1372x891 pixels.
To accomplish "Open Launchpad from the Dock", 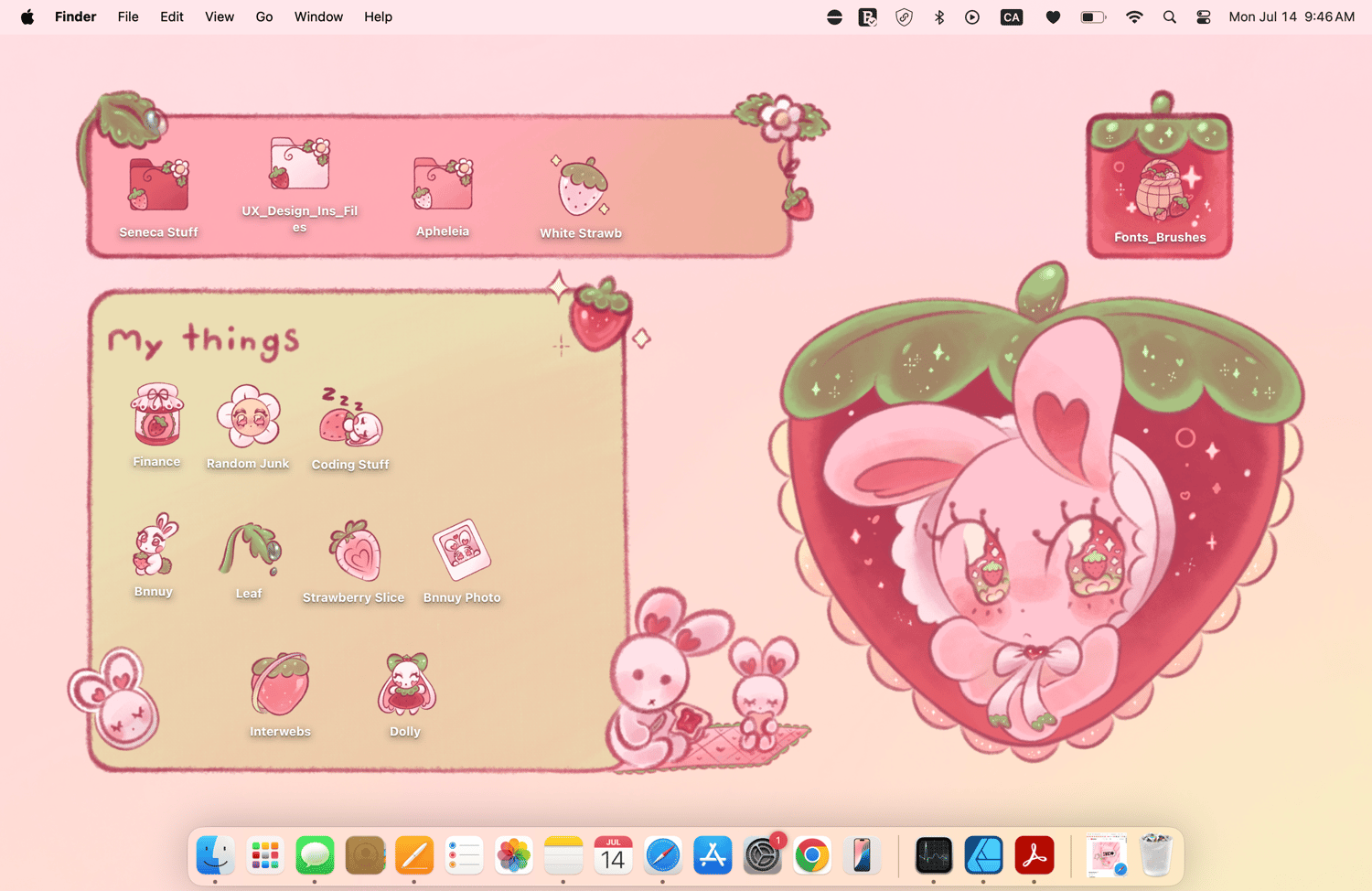I will [x=265, y=855].
